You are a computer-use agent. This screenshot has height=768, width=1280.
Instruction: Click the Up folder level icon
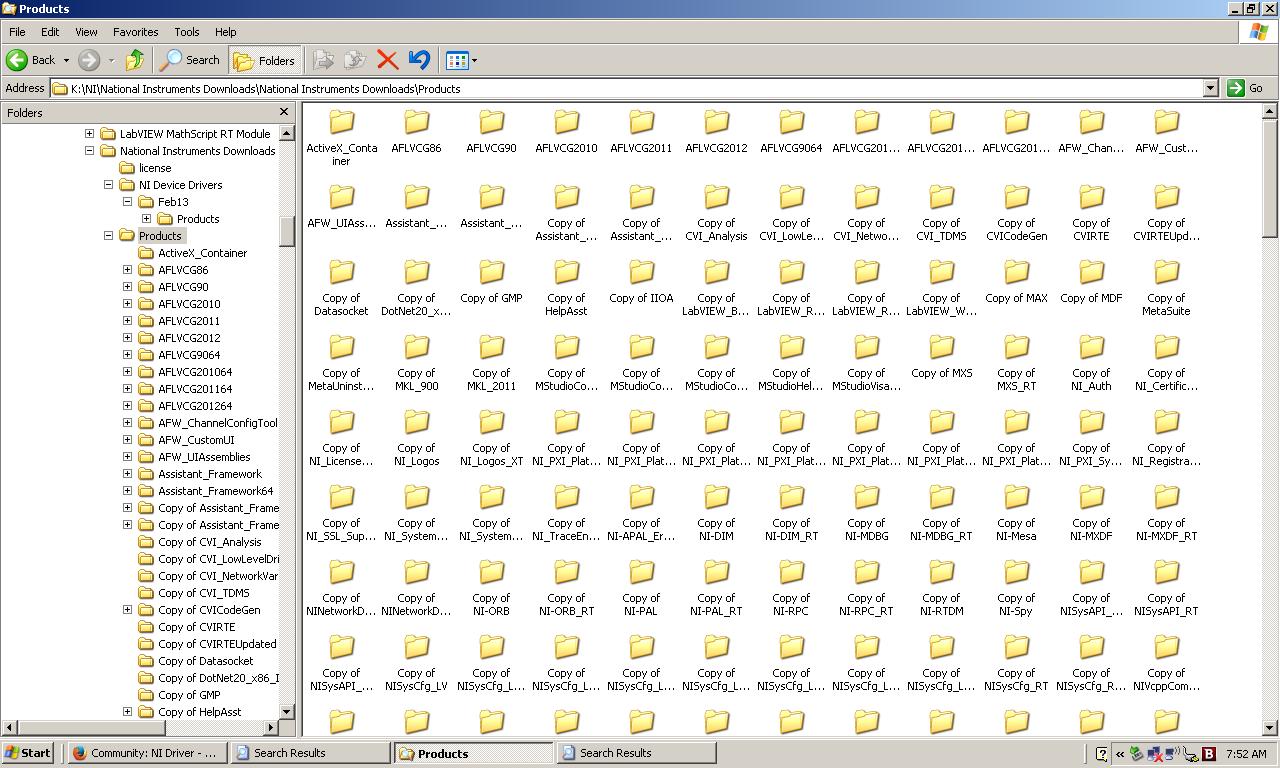tap(135, 60)
